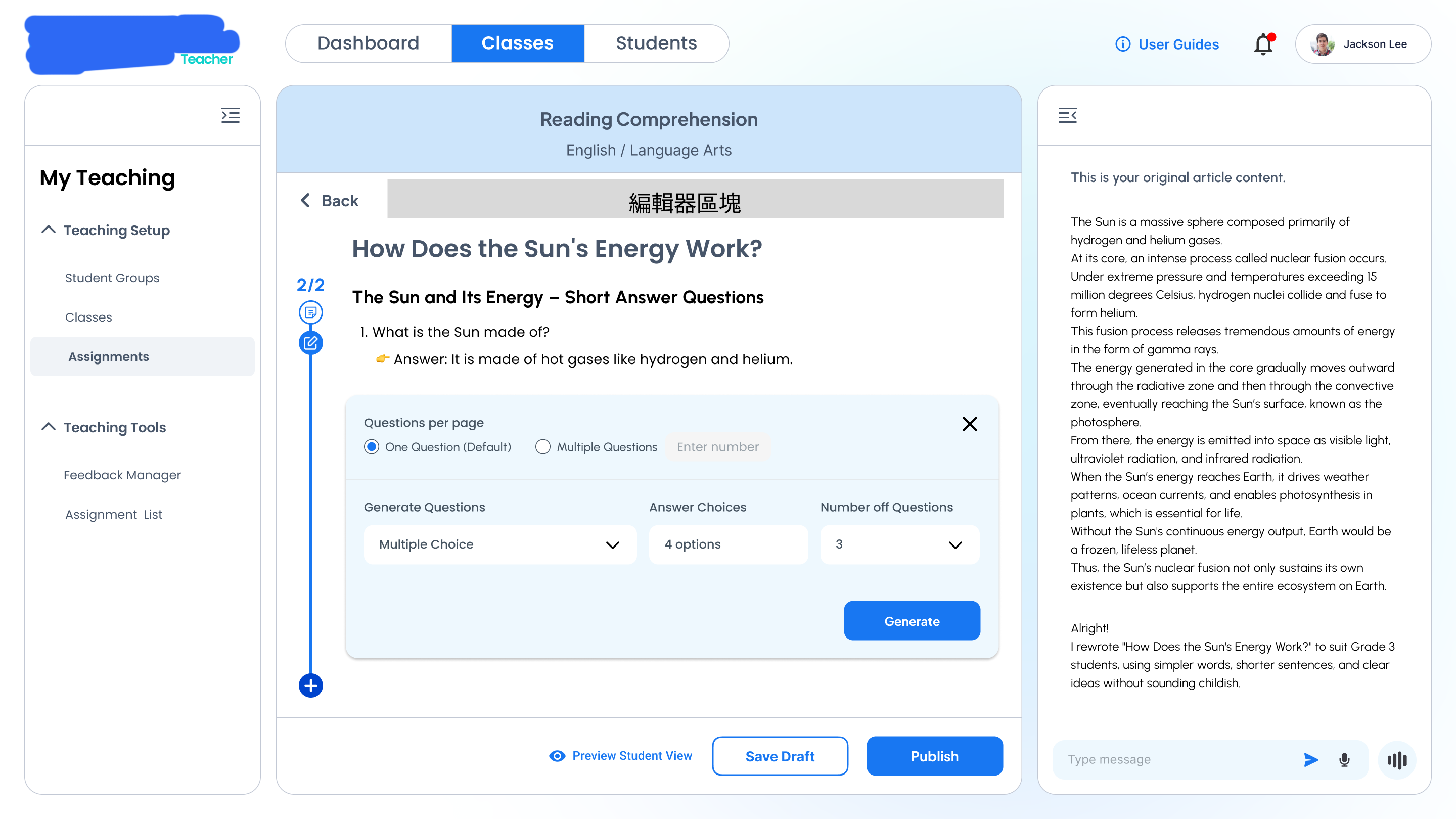Click the Enter number input field

click(x=718, y=446)
